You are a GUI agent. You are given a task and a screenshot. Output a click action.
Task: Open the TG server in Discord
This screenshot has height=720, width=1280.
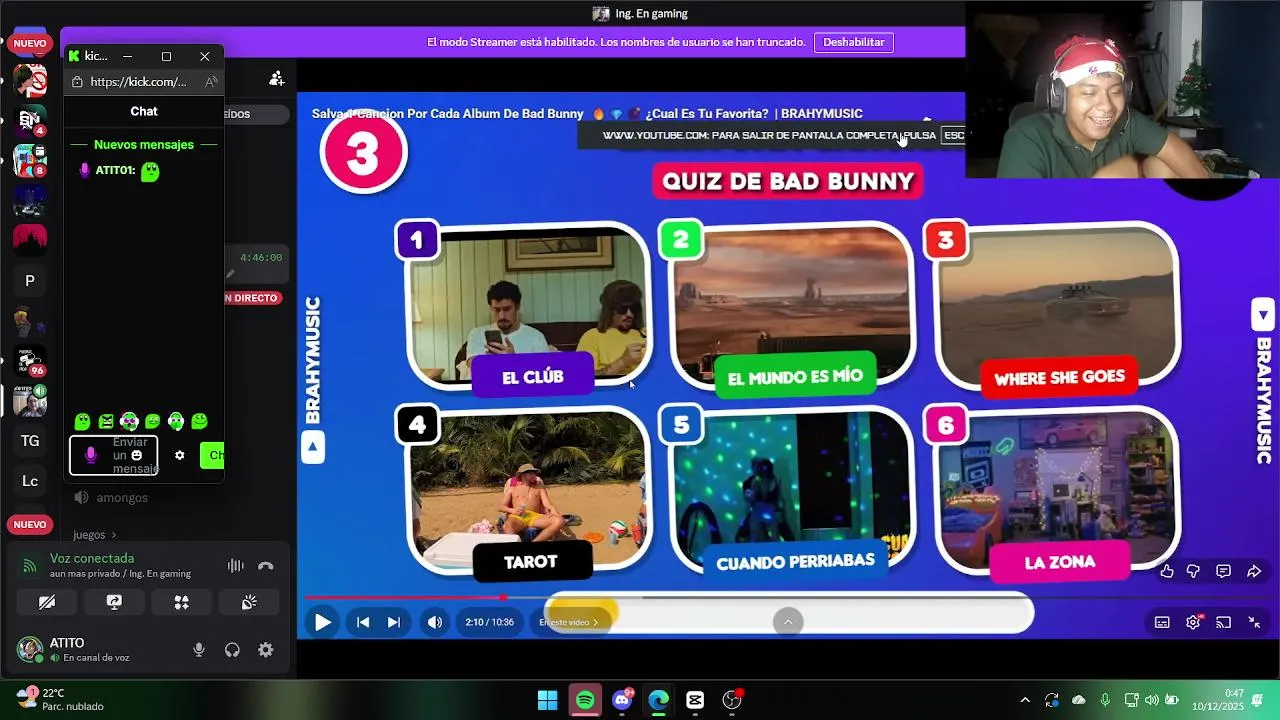[x=30, y=441]
